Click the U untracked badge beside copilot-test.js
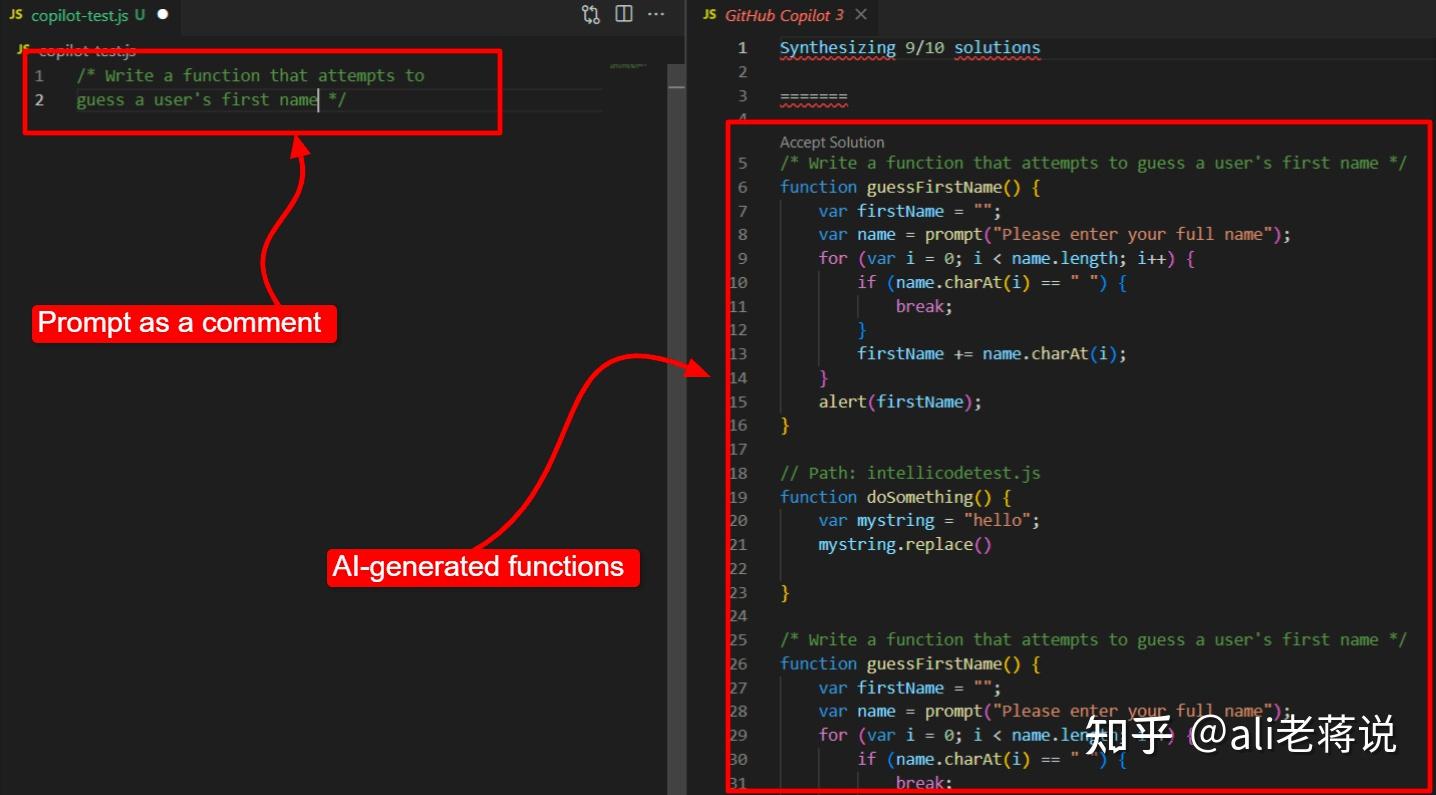Screen dimensions: 1436x795 click(x=139, y=15)
